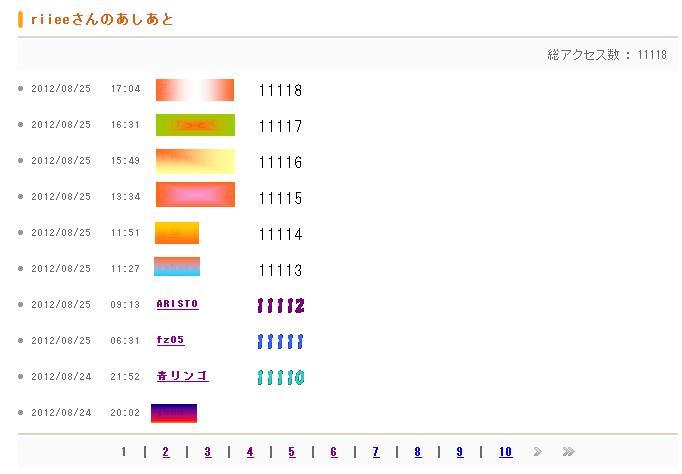Jump to page 5 of footprints
This screenshot has width=682, height=474.
tap(292, 452)
